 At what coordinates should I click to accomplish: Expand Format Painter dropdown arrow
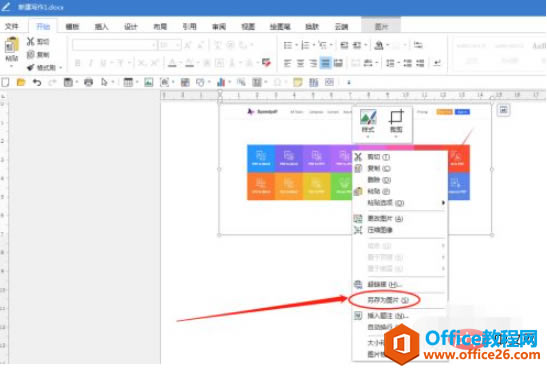click(61, 68)
